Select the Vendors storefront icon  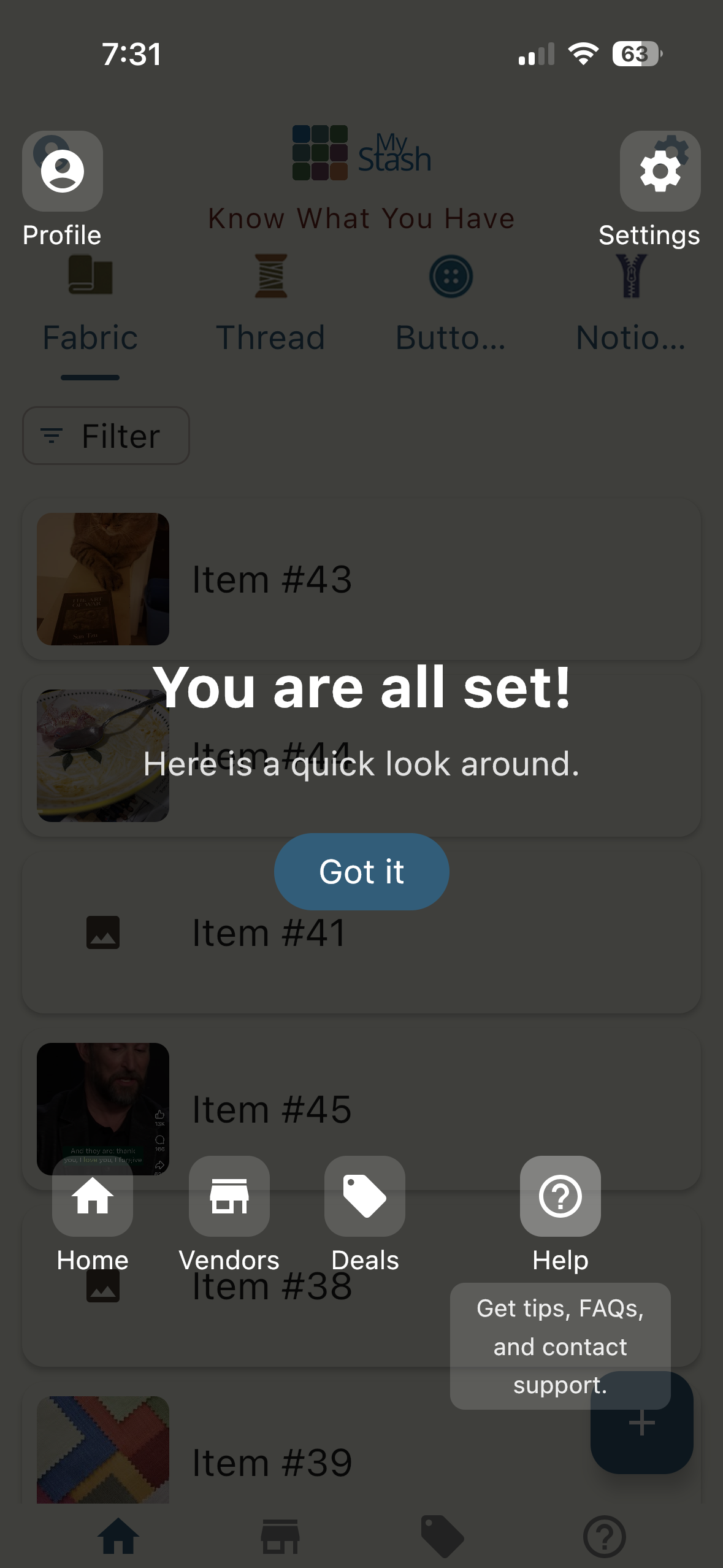[x=229, y=1194]
